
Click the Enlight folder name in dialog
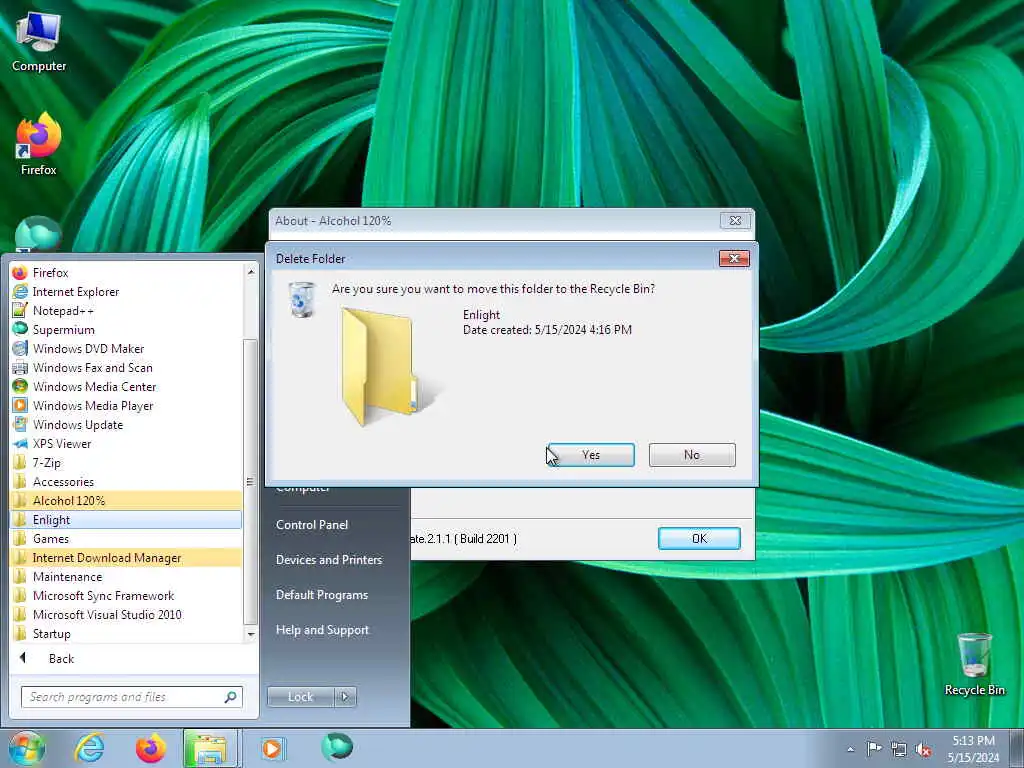tap(481, 315)
